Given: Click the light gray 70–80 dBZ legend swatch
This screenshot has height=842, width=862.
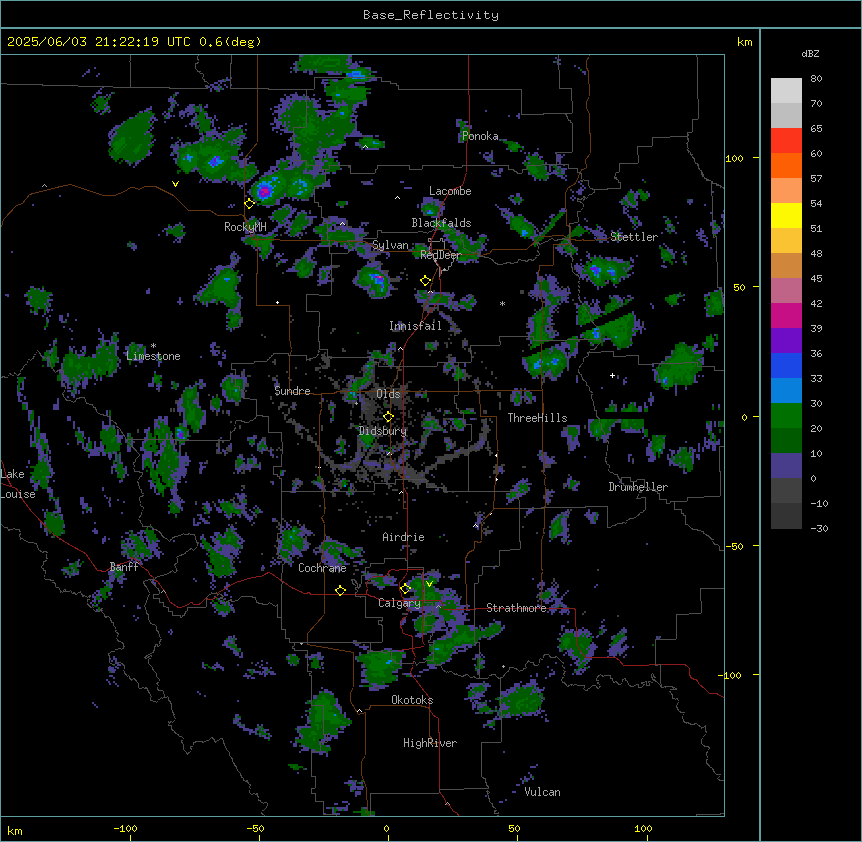Looking at the screenshot, I should 786,91.
